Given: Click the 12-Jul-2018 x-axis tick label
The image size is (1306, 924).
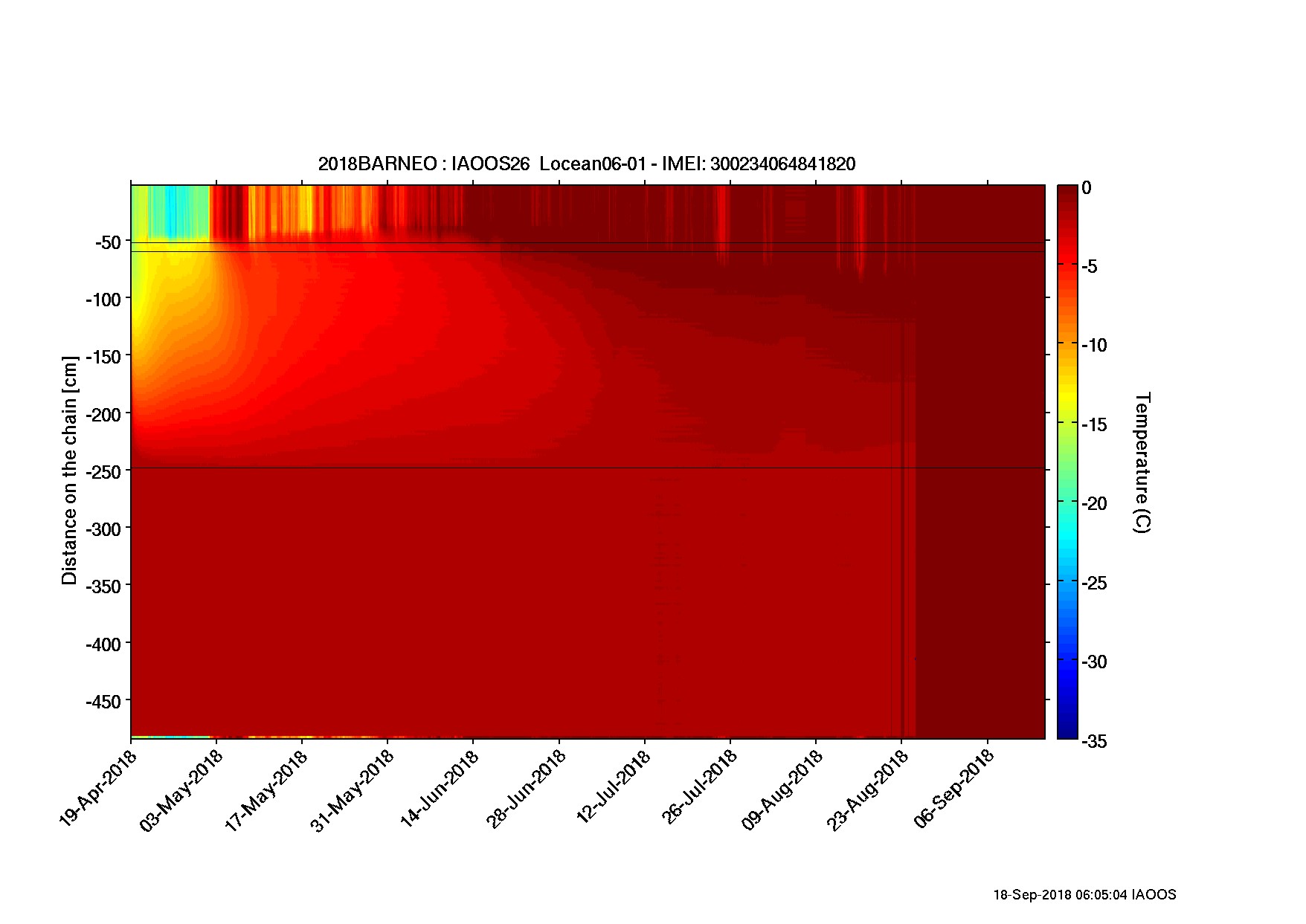Looking at the screenshot, I should click(613, 786).
